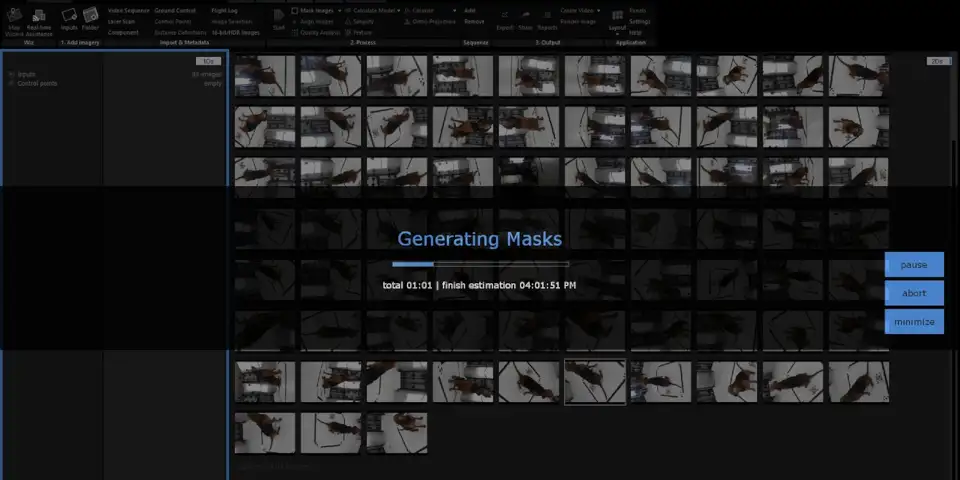Open the Layout dropdown
960x480 pixels.
point(617,20)
